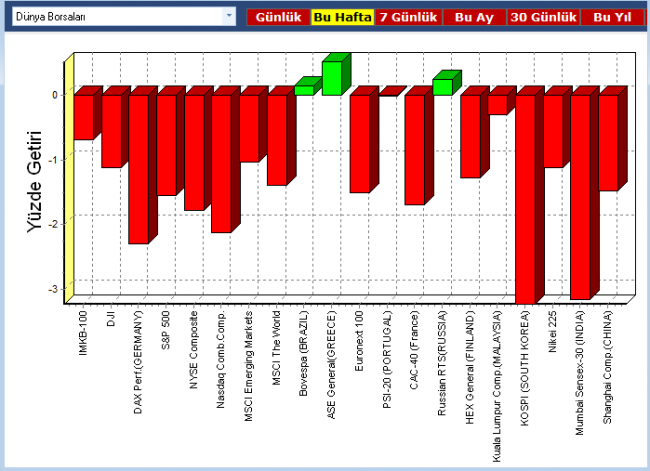Click the IMKB-100 axis label

pos(83,333)
